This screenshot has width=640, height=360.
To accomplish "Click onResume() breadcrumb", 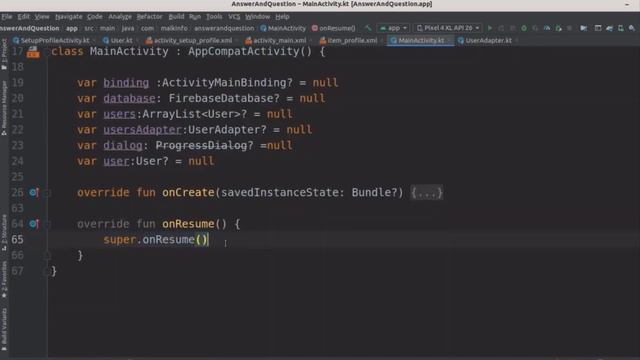I will tap(333, 28).
